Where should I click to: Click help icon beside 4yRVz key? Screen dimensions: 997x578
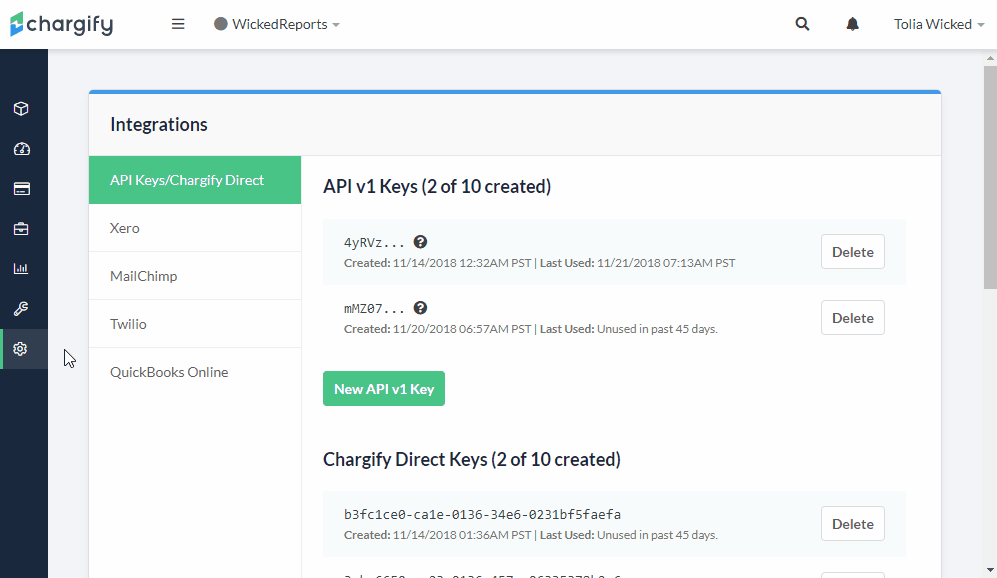[420, 242]
